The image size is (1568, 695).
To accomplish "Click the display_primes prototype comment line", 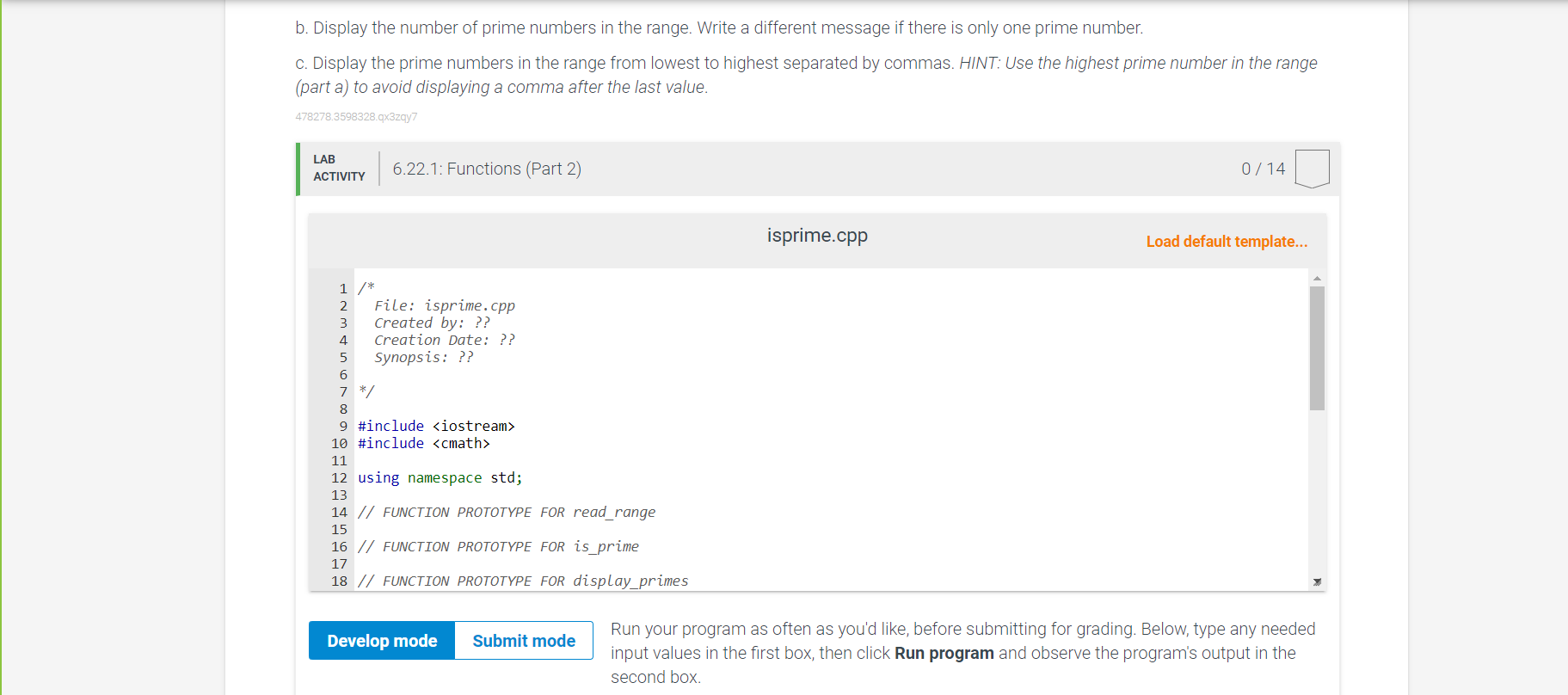I will point(523,581).
